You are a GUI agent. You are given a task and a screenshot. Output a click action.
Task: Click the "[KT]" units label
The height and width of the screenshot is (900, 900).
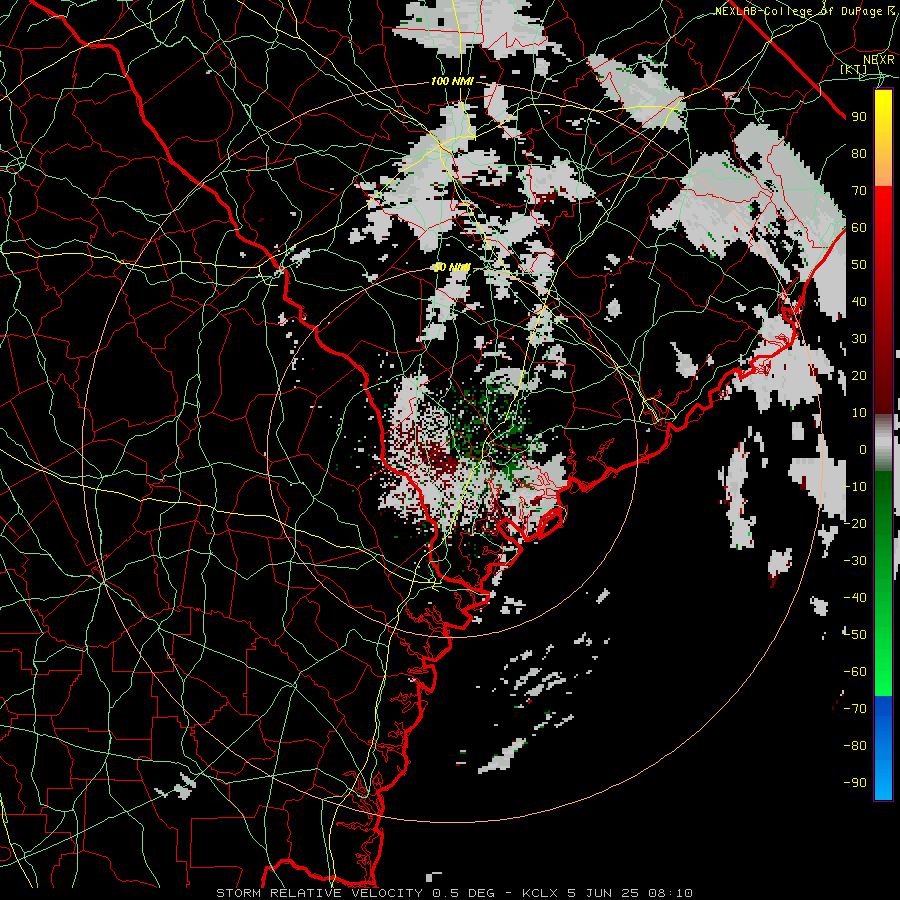(x=854, y=69)
